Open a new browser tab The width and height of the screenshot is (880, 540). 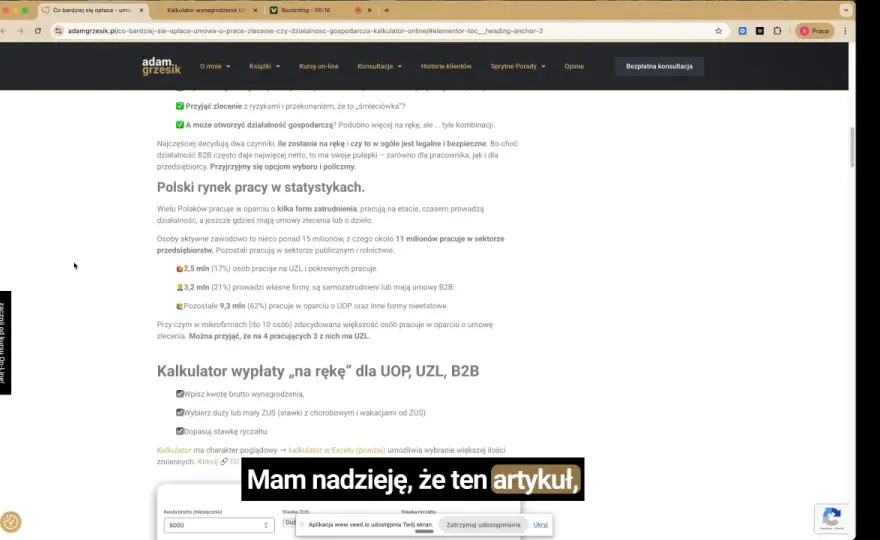point(387,10)
